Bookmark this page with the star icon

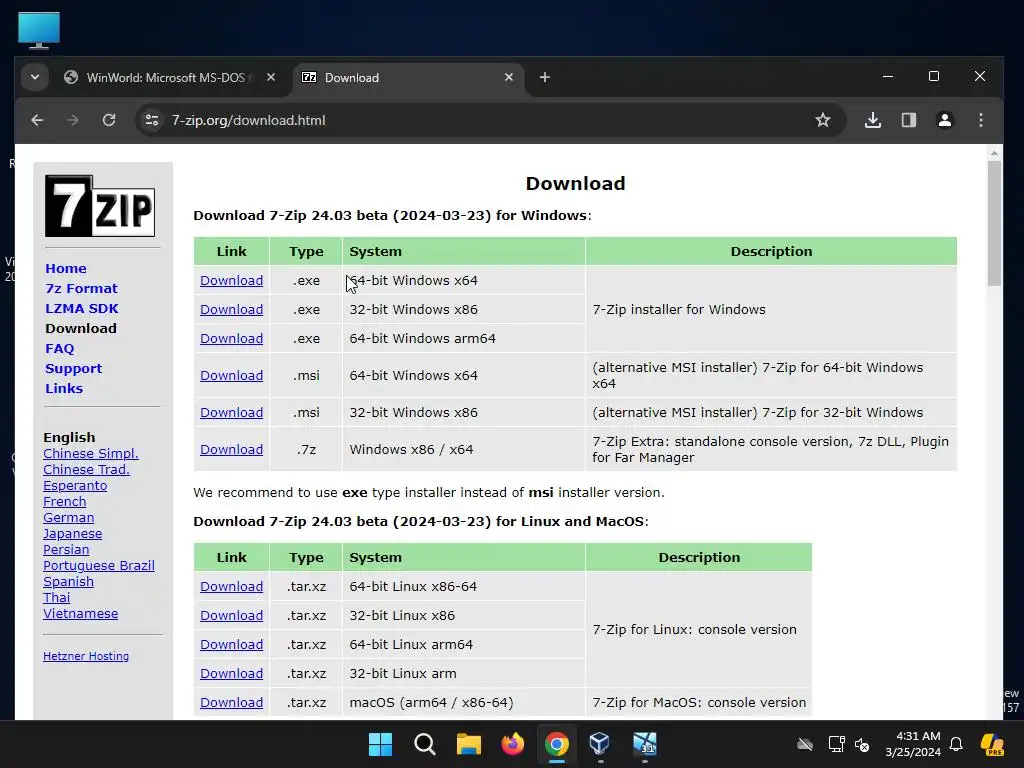pyautogui.click(x=823, y=120)
